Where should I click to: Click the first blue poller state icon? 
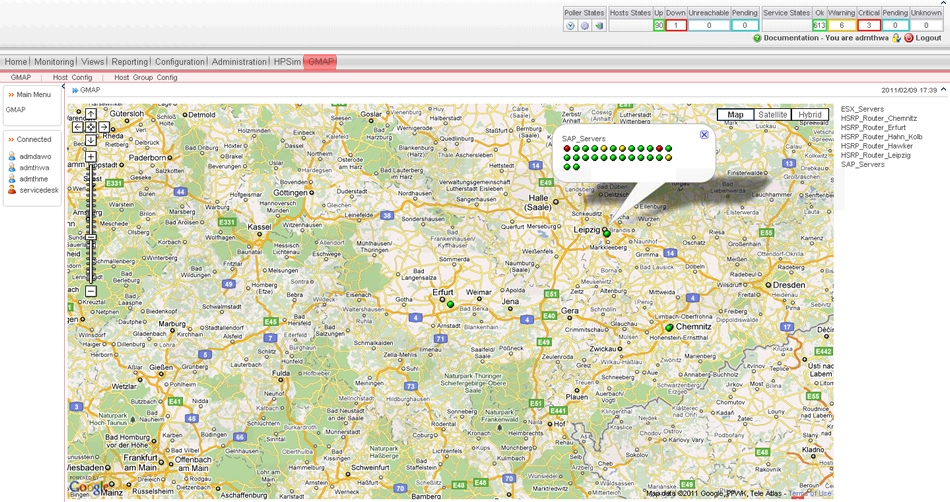point(570,25)
